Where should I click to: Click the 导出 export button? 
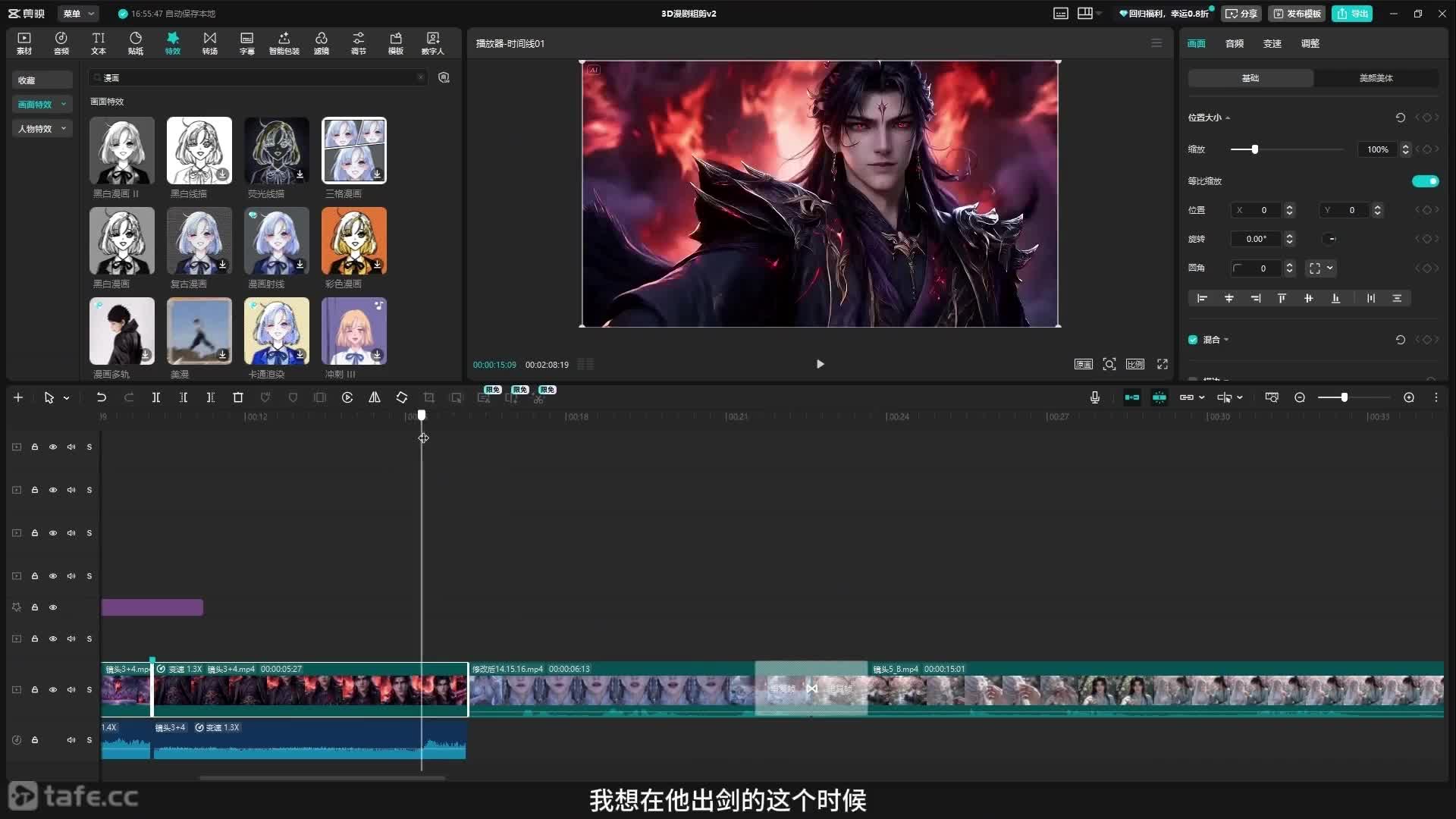(1352, 14)
